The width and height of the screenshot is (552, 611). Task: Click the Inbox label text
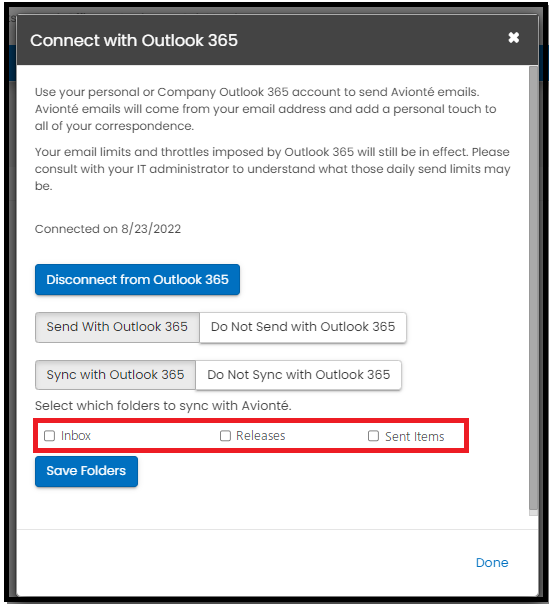click(76, 436)
